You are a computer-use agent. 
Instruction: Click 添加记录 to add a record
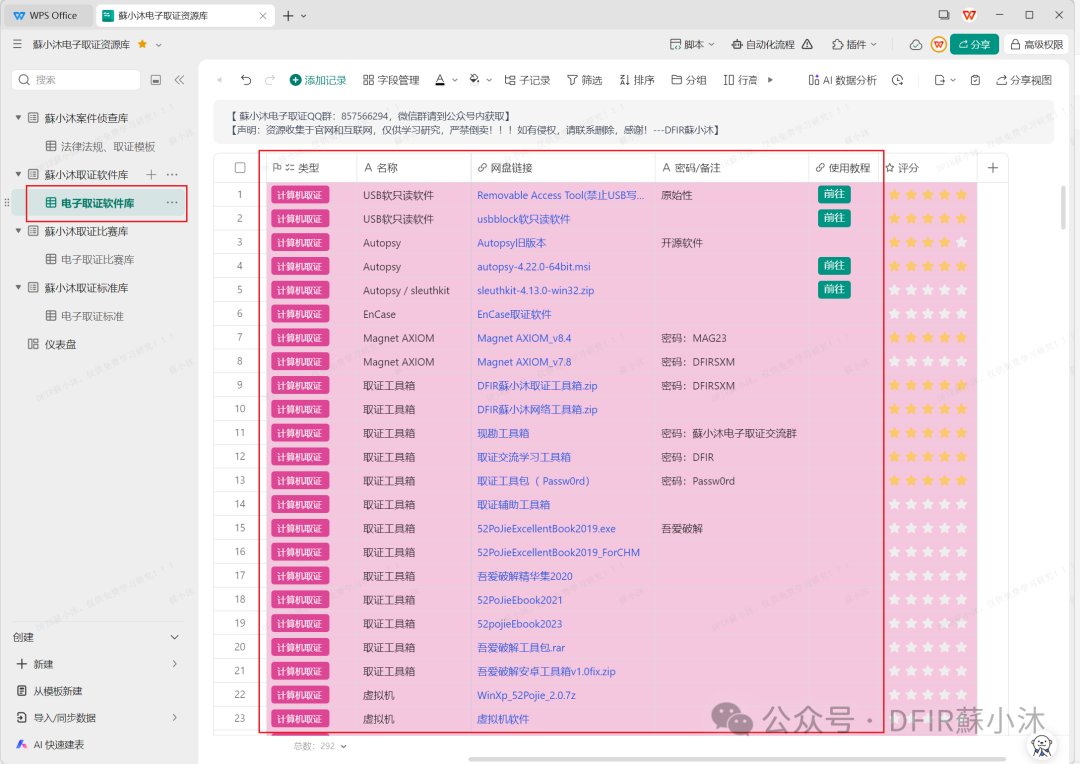[x=318, y=80]
